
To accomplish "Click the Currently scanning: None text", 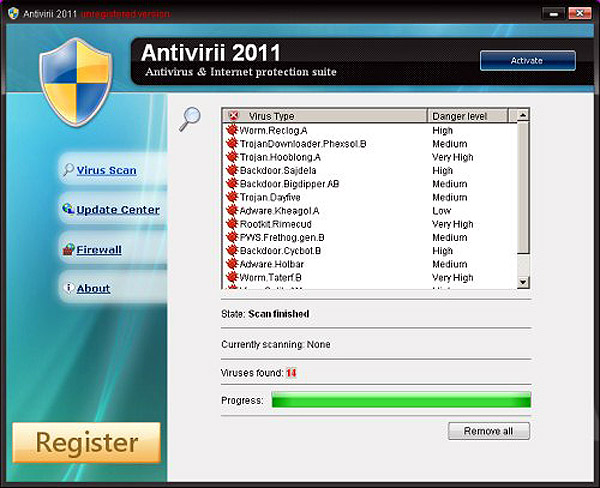I will tap(276, 344).
